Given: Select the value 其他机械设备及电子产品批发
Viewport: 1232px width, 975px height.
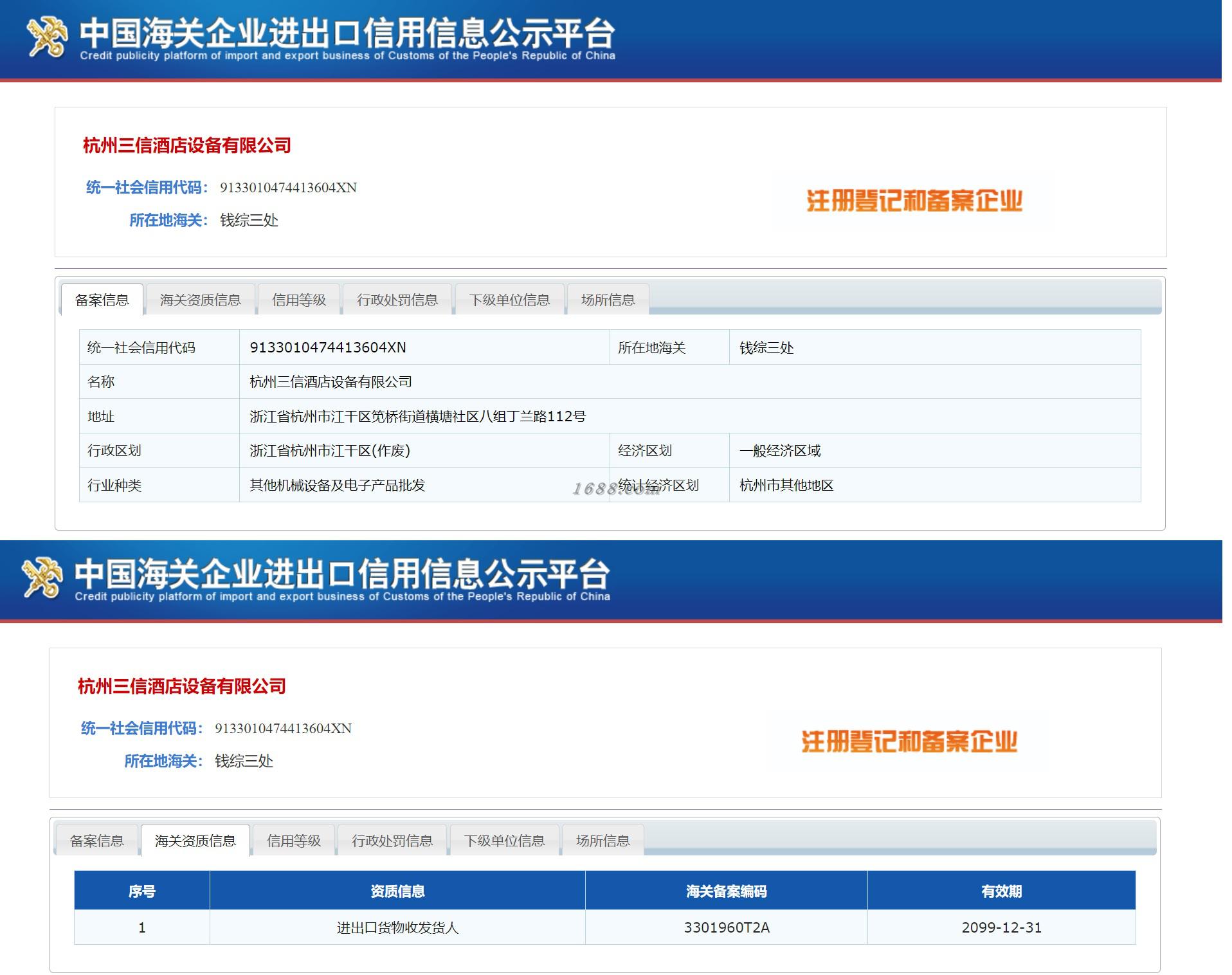Looking at the screenshot, I should pyautogui.click(x=338, y=485).
